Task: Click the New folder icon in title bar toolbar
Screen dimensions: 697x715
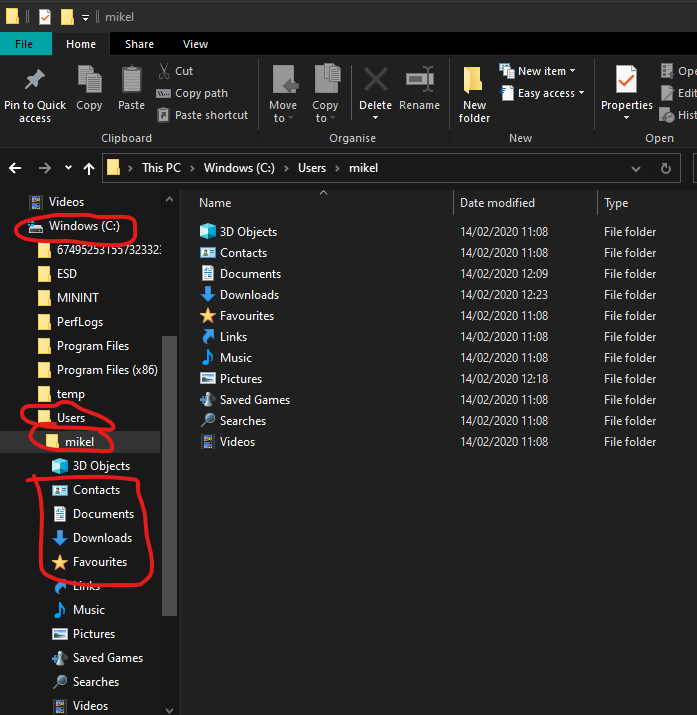Action: pyautogui.click(x=67, y=17)
